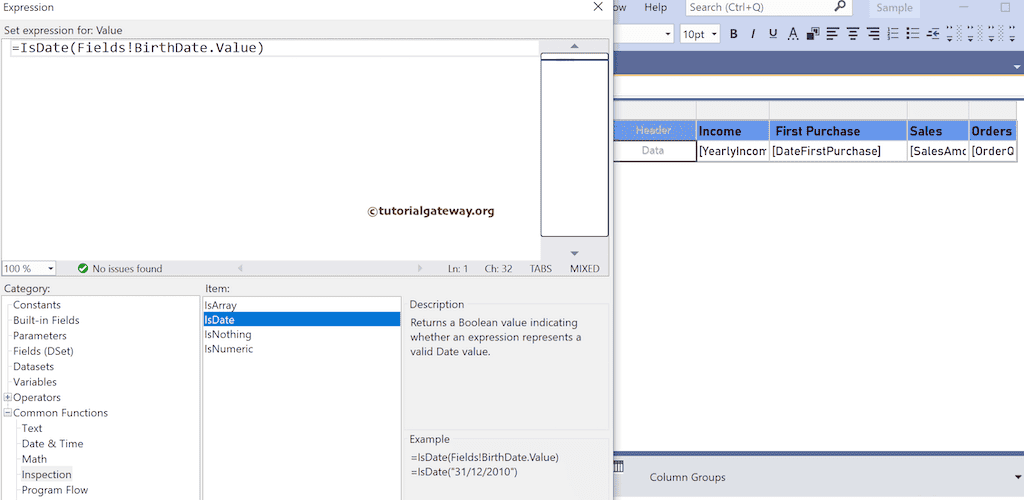The height and width of the screenshot is (500, 1024).
Task: Click the TABS indicator in editor status
Action: tap(541, 268)
